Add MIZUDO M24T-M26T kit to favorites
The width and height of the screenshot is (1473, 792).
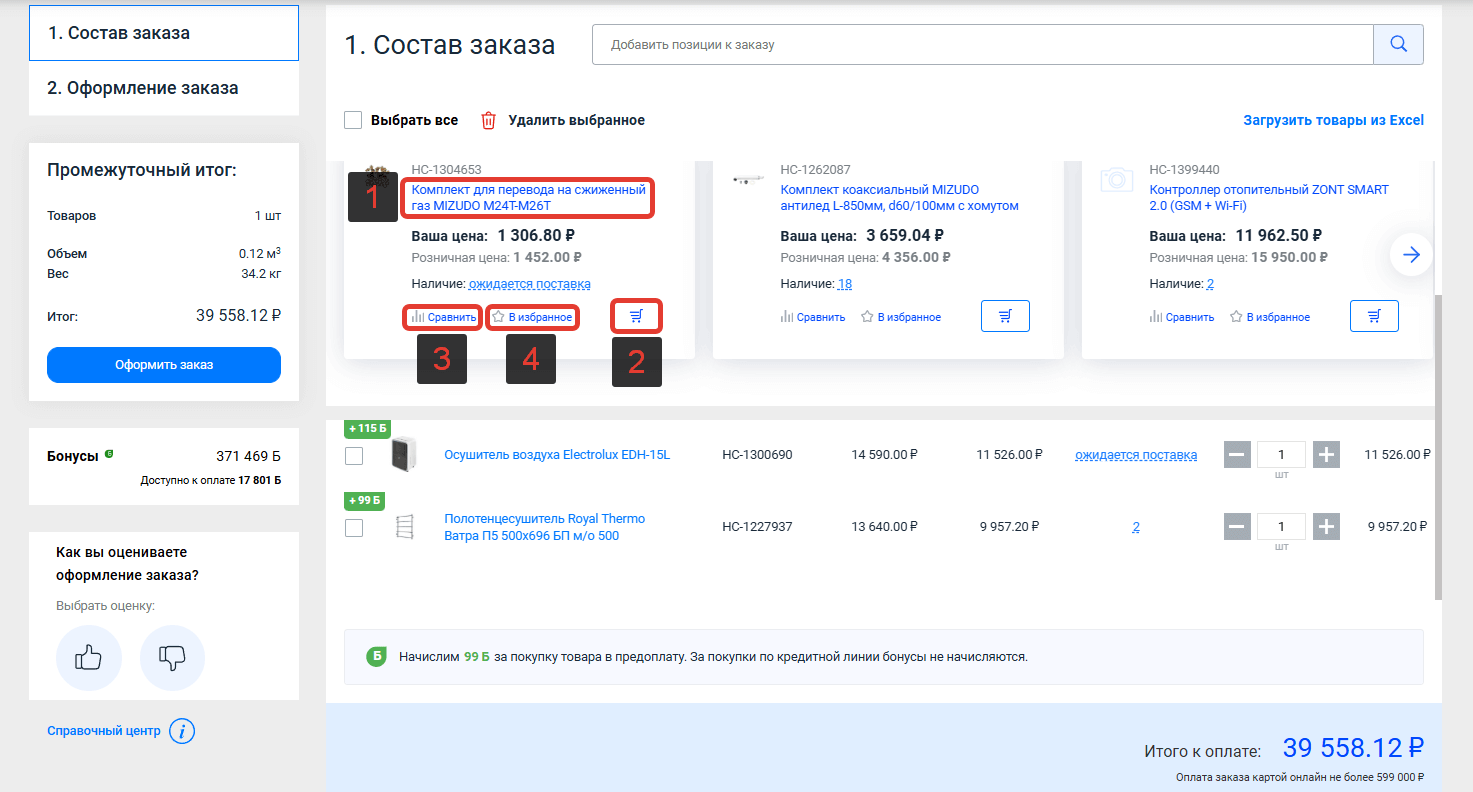(x=532, y=317)
